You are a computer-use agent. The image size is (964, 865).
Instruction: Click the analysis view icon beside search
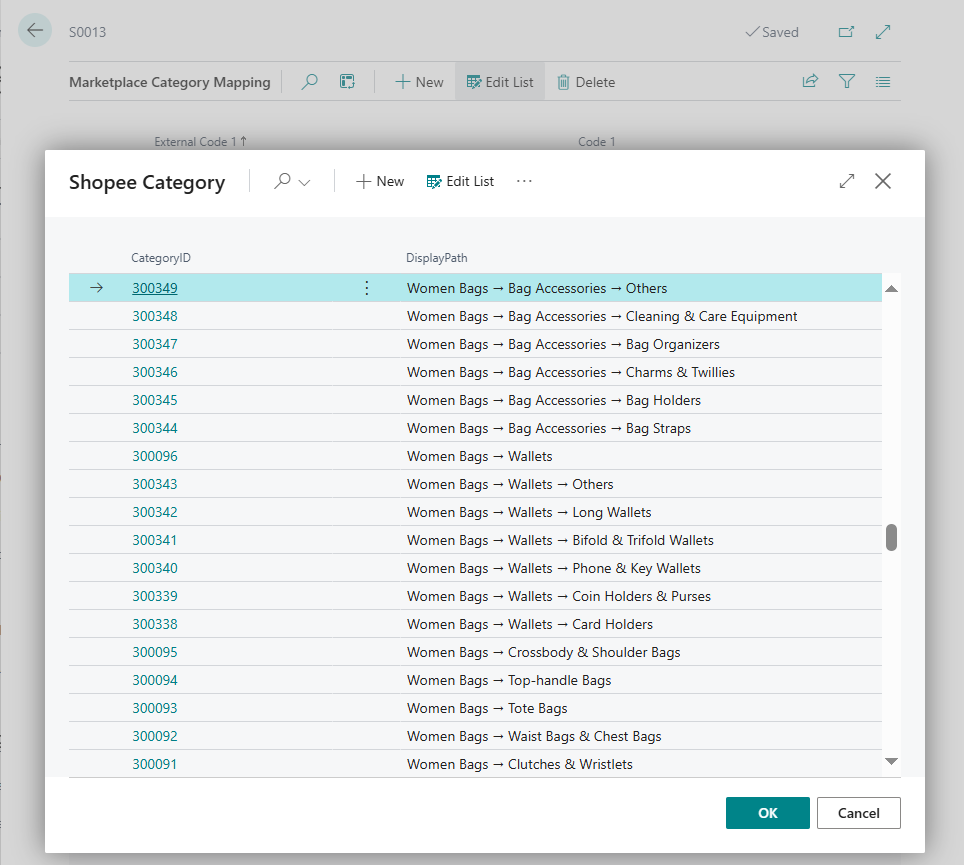(x=347, y=82)
